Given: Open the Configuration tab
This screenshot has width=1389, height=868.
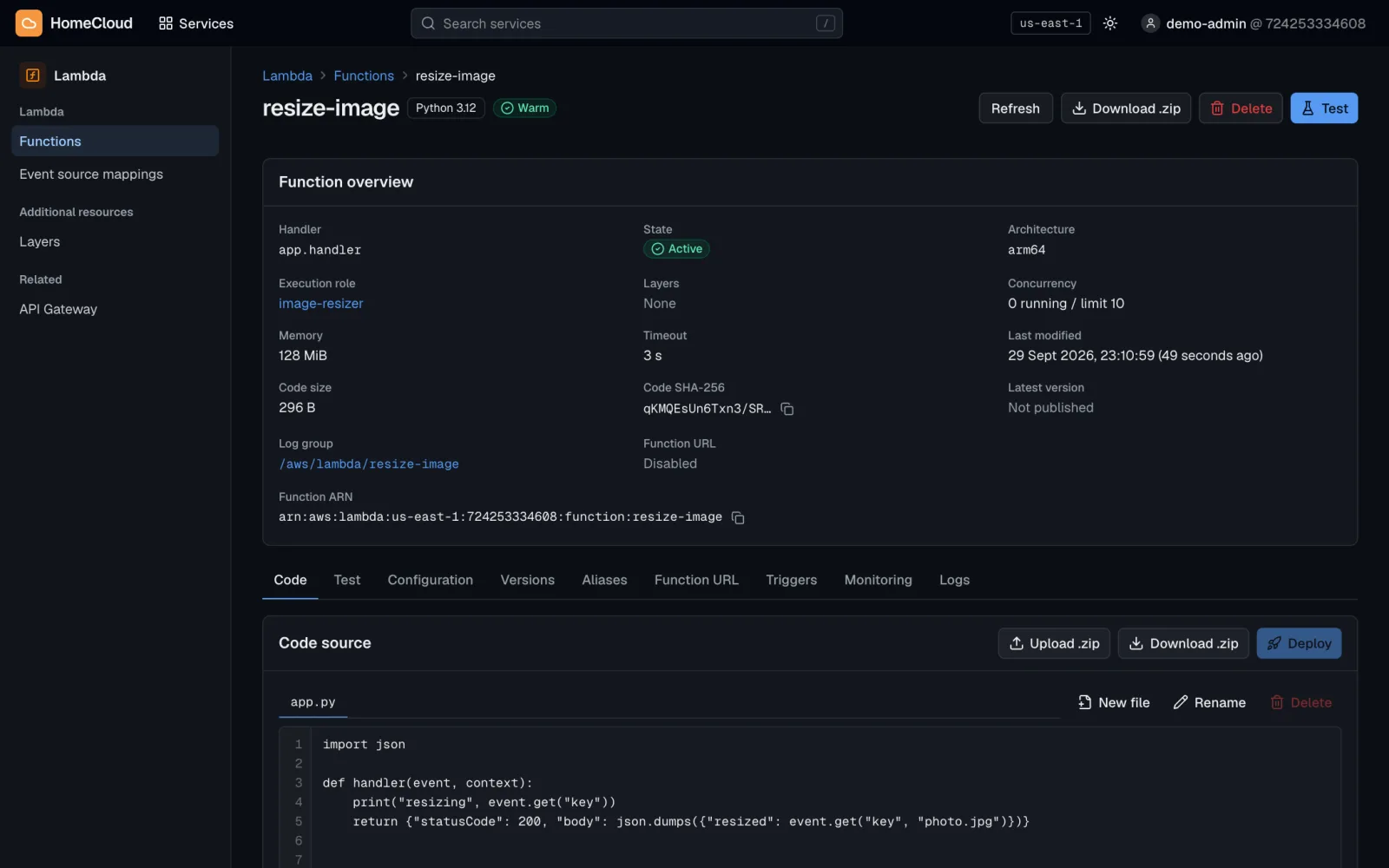Looking at the screenshot, I should pos(431,580).
